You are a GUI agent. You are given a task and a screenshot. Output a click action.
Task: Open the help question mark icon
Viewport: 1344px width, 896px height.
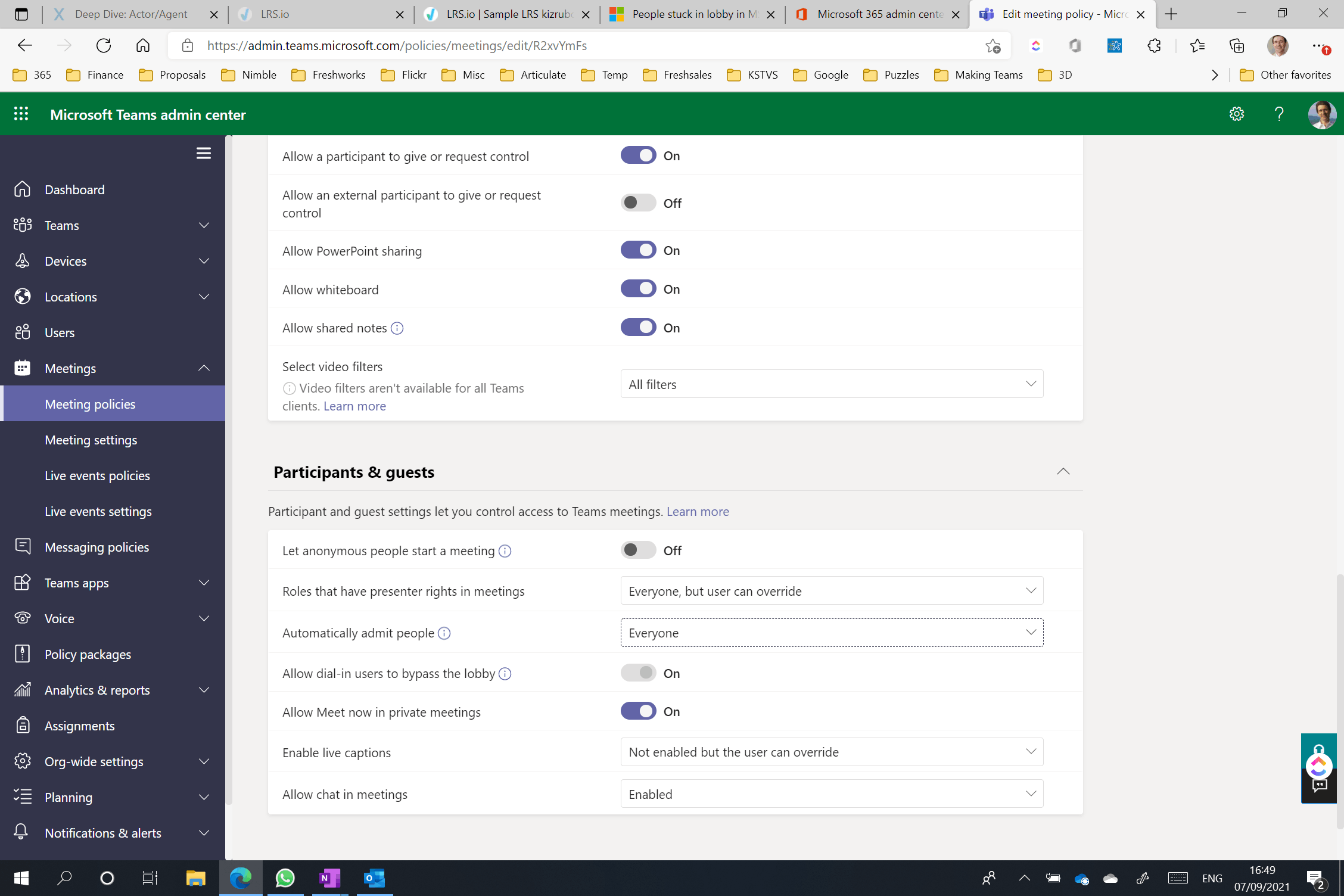(1278, 114)
